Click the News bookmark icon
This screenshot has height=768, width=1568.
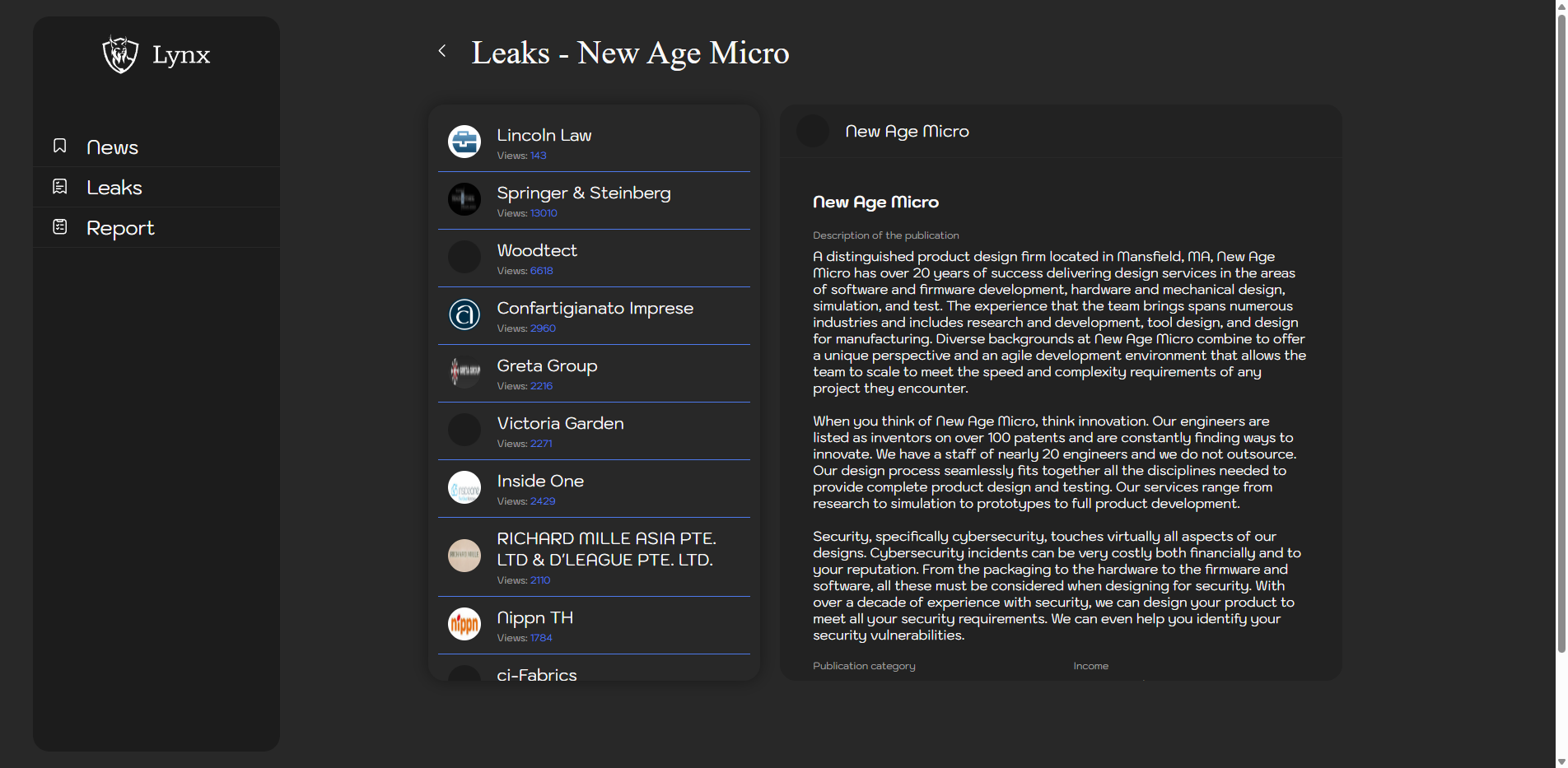coord(60,146)
